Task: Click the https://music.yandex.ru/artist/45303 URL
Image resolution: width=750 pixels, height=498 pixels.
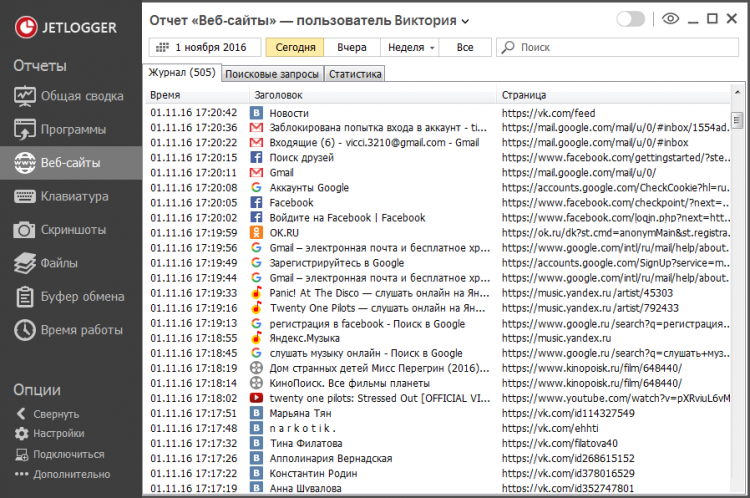Action: [x=587, y=293]
